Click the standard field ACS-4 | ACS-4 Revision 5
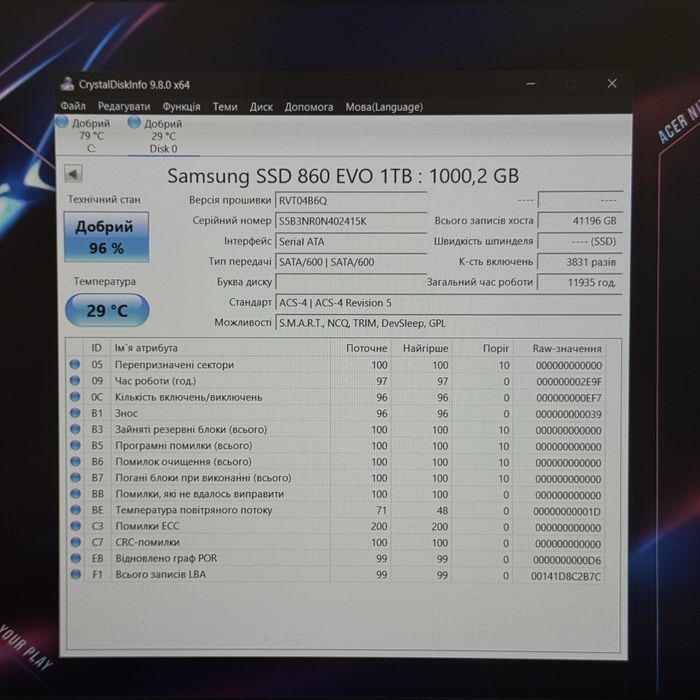The image size is (700, 700). coord(449,303)
